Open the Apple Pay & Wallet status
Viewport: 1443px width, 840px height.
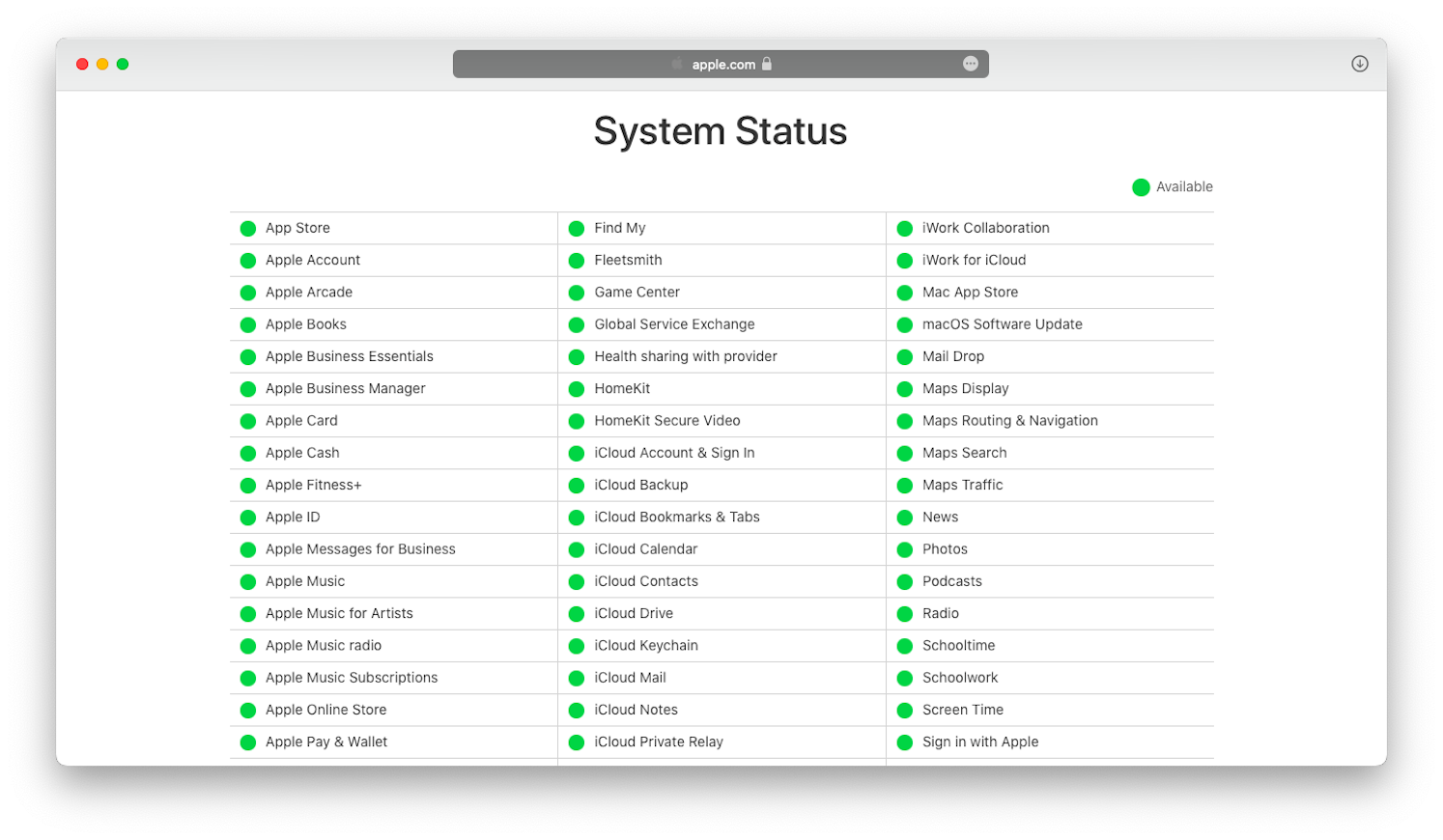[x=326, y=742]
